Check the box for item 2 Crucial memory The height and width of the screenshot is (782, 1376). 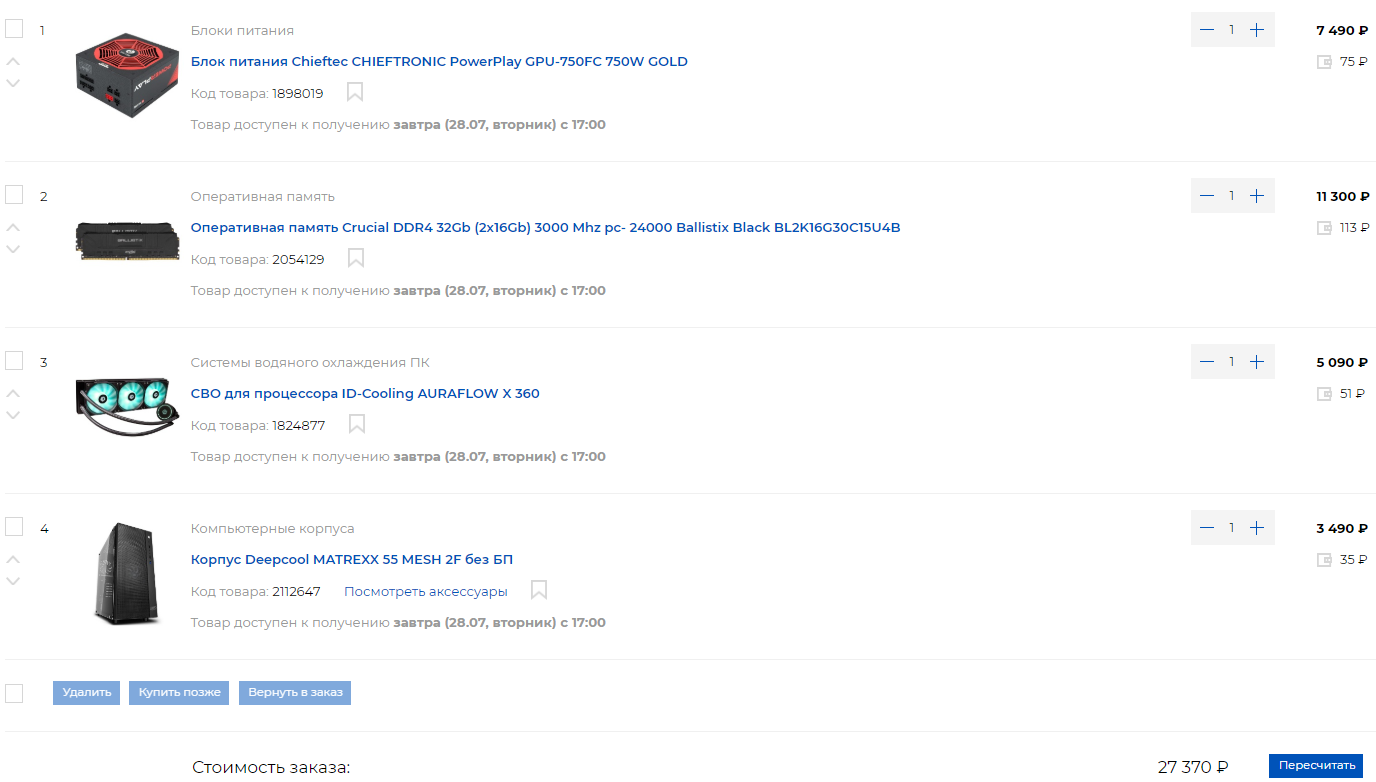[14, 194]
